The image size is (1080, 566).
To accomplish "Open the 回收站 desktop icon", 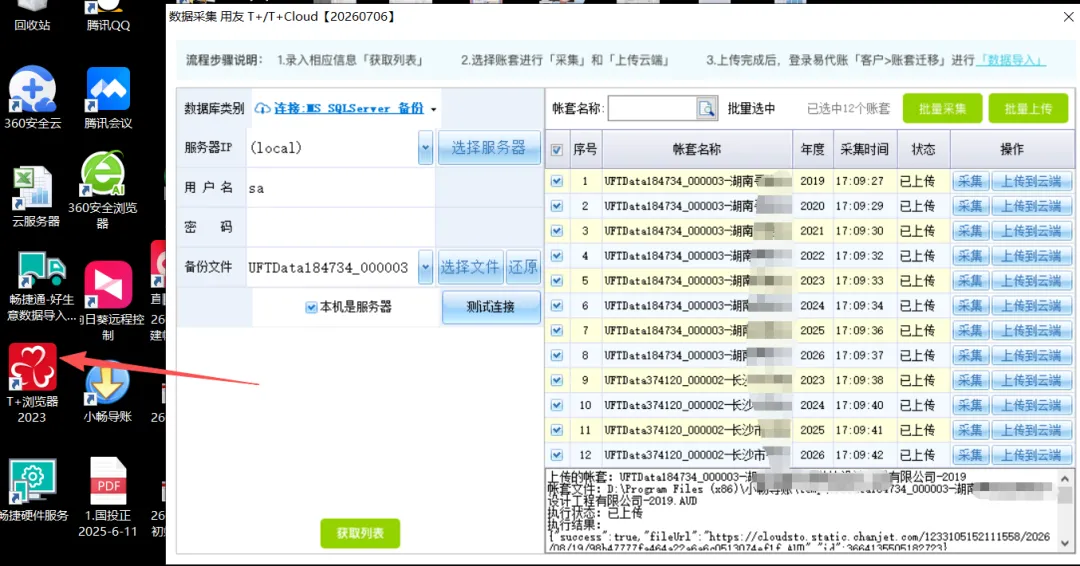I will coord(32,17).
